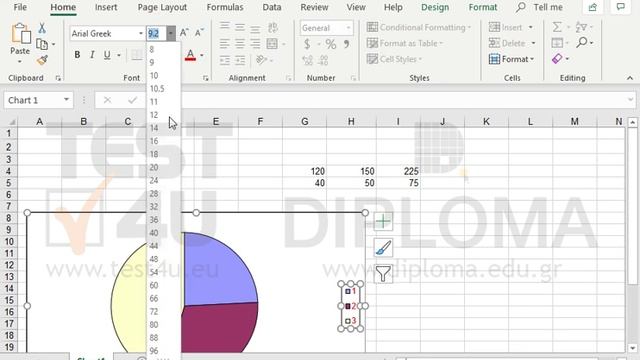640x360 pixels.
Task: Click the Increase Decimal icon
Action: 307,60
